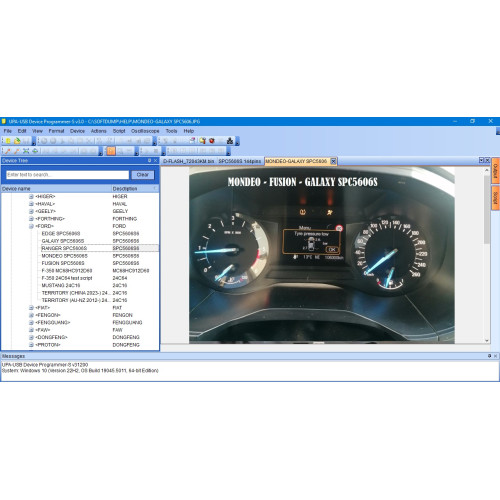This screenshot has height=500, width=500.
Task: Open the Help menu
Action: click(x=189, y=131)
